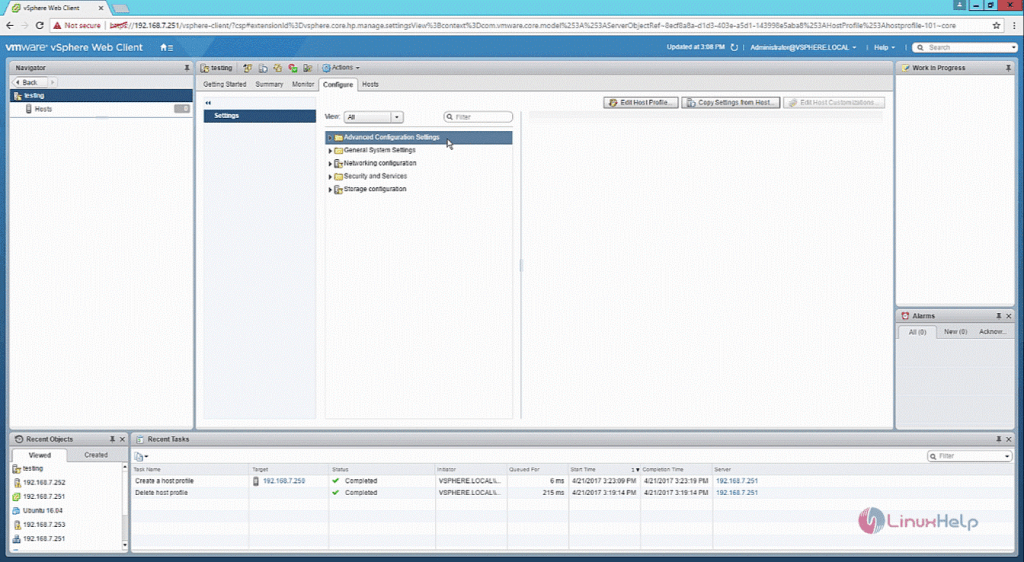This screenshot has width=1024, height=562.
Task: Expand Security and Services tree node
Action: pyautogui.click(x=330, y=177)
